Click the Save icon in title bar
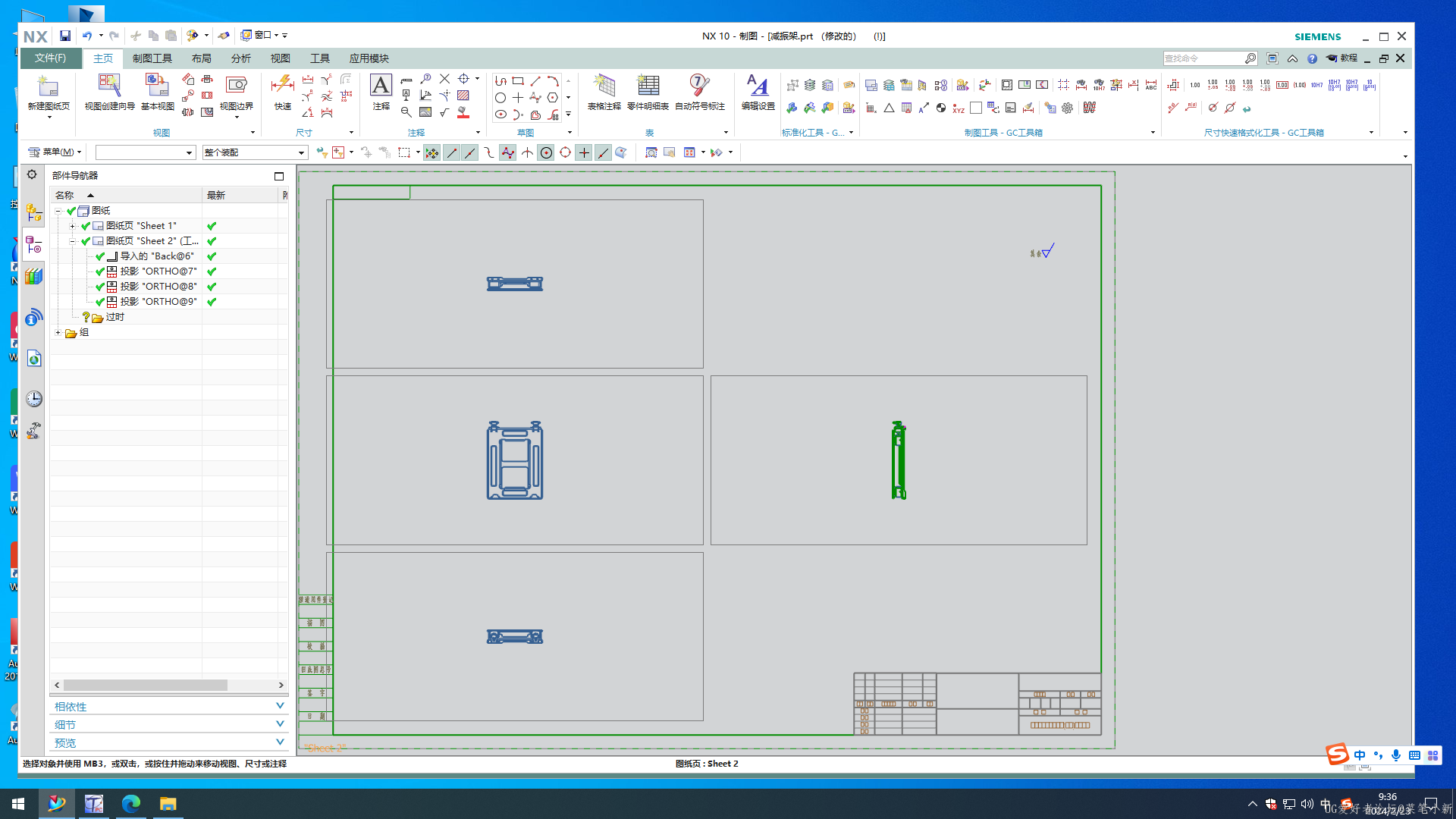The height and width of the screenshot is (819, 1456). pos(65,36)
